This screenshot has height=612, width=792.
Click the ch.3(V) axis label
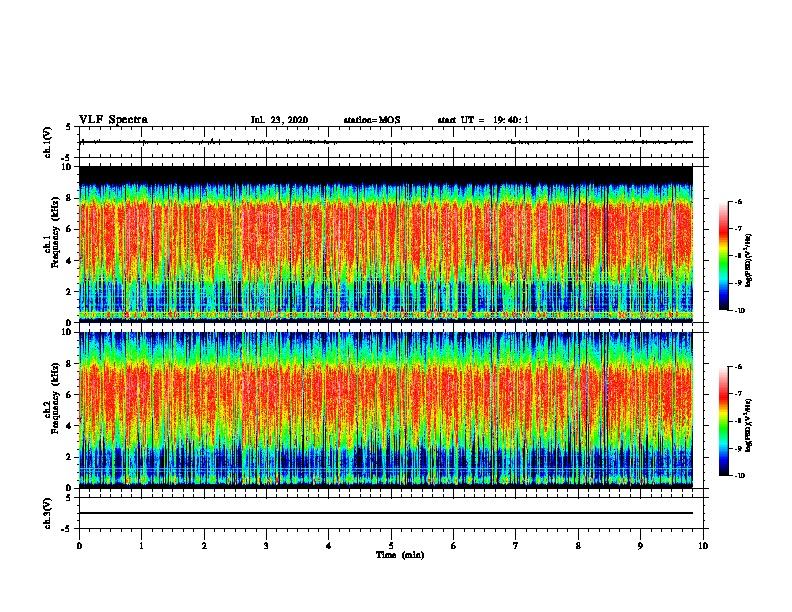47,514
